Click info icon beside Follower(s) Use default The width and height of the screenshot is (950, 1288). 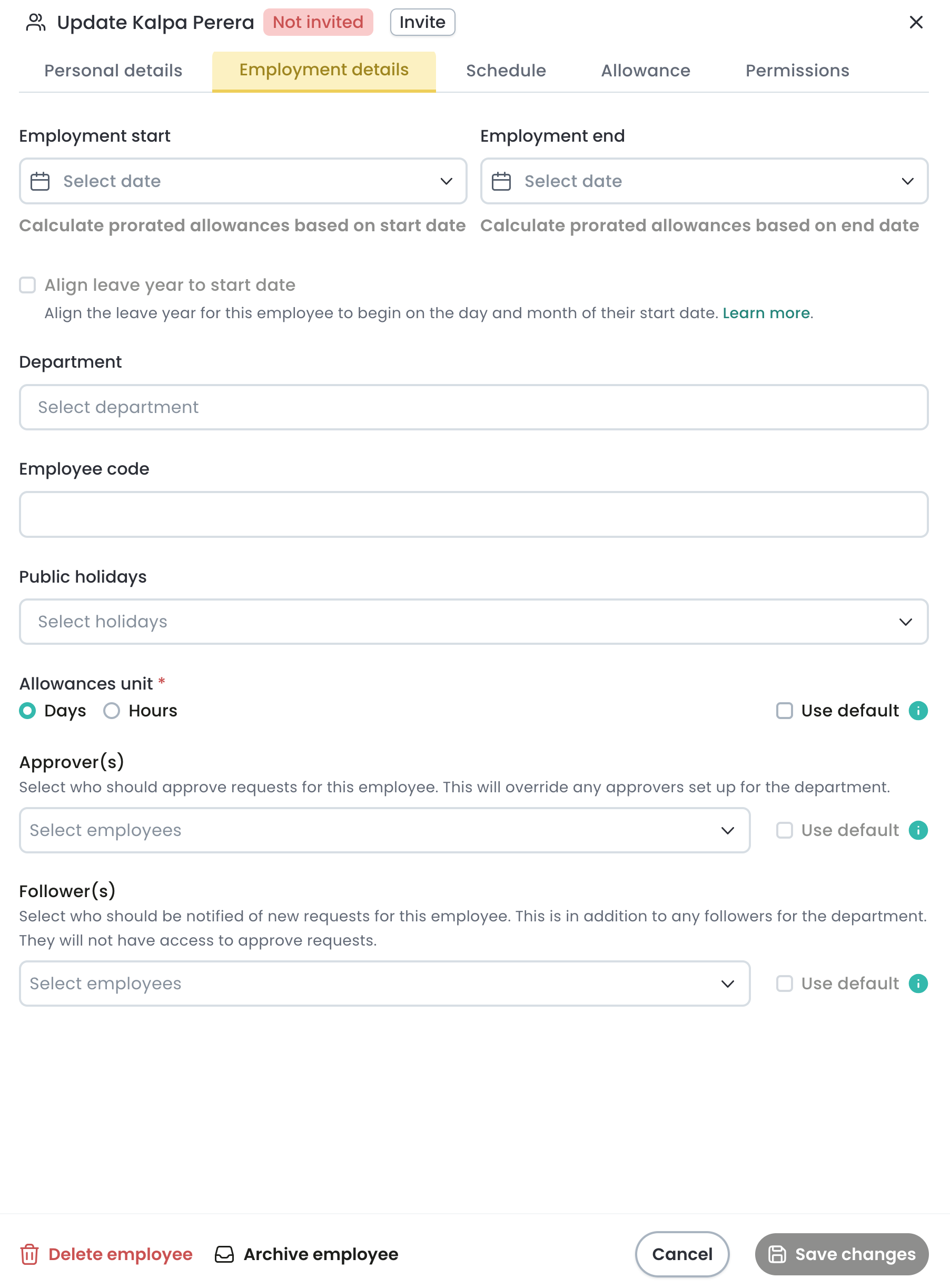(918, 983)
